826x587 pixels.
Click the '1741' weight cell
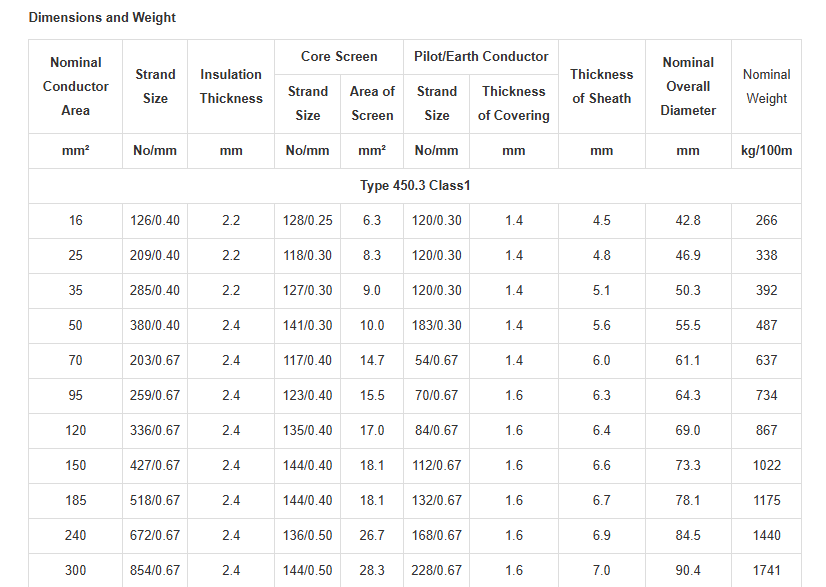pyautogui.click(x=766, y=571)
